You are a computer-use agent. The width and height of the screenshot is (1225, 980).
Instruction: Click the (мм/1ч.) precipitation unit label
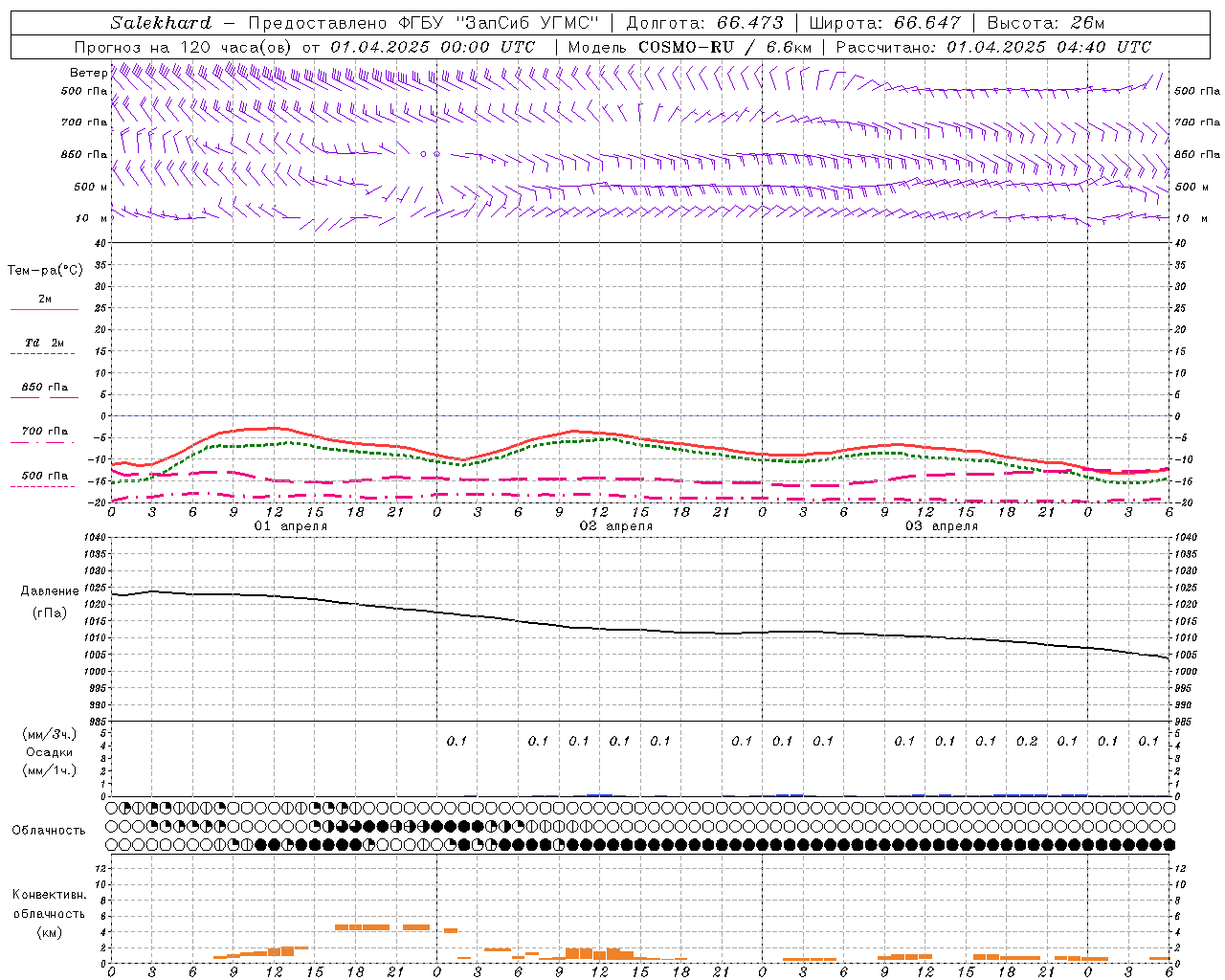50,770
